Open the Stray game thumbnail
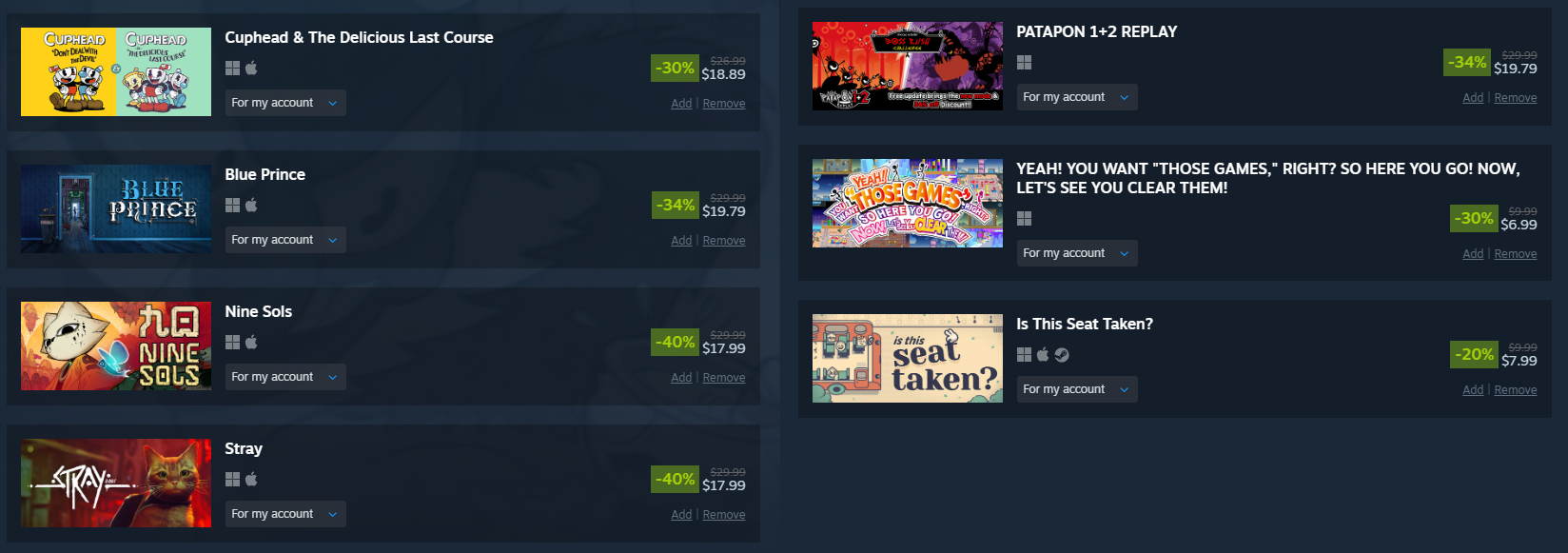This screenshot has height=553, width=1568. point(116,483)
